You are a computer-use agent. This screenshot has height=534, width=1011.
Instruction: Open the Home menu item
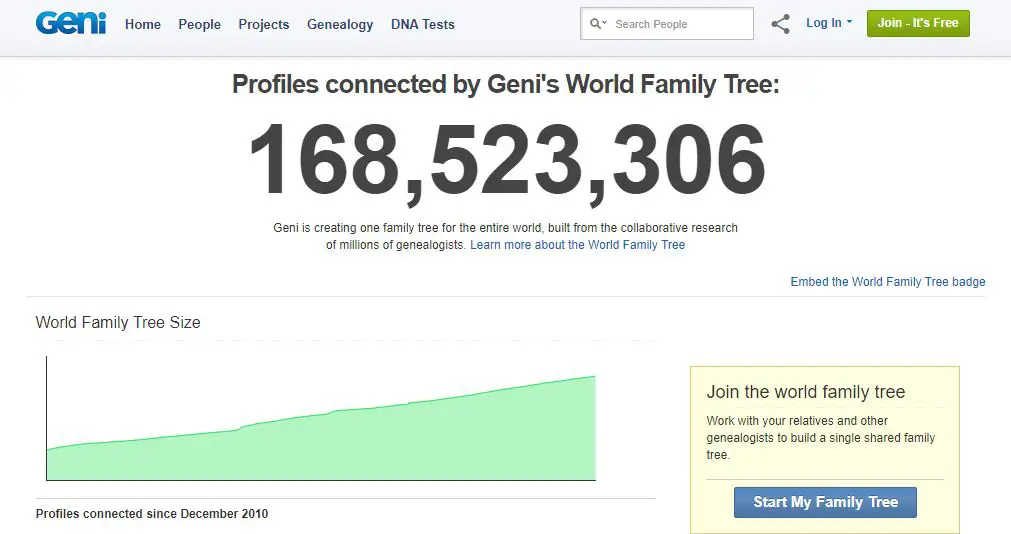point(142,25)
